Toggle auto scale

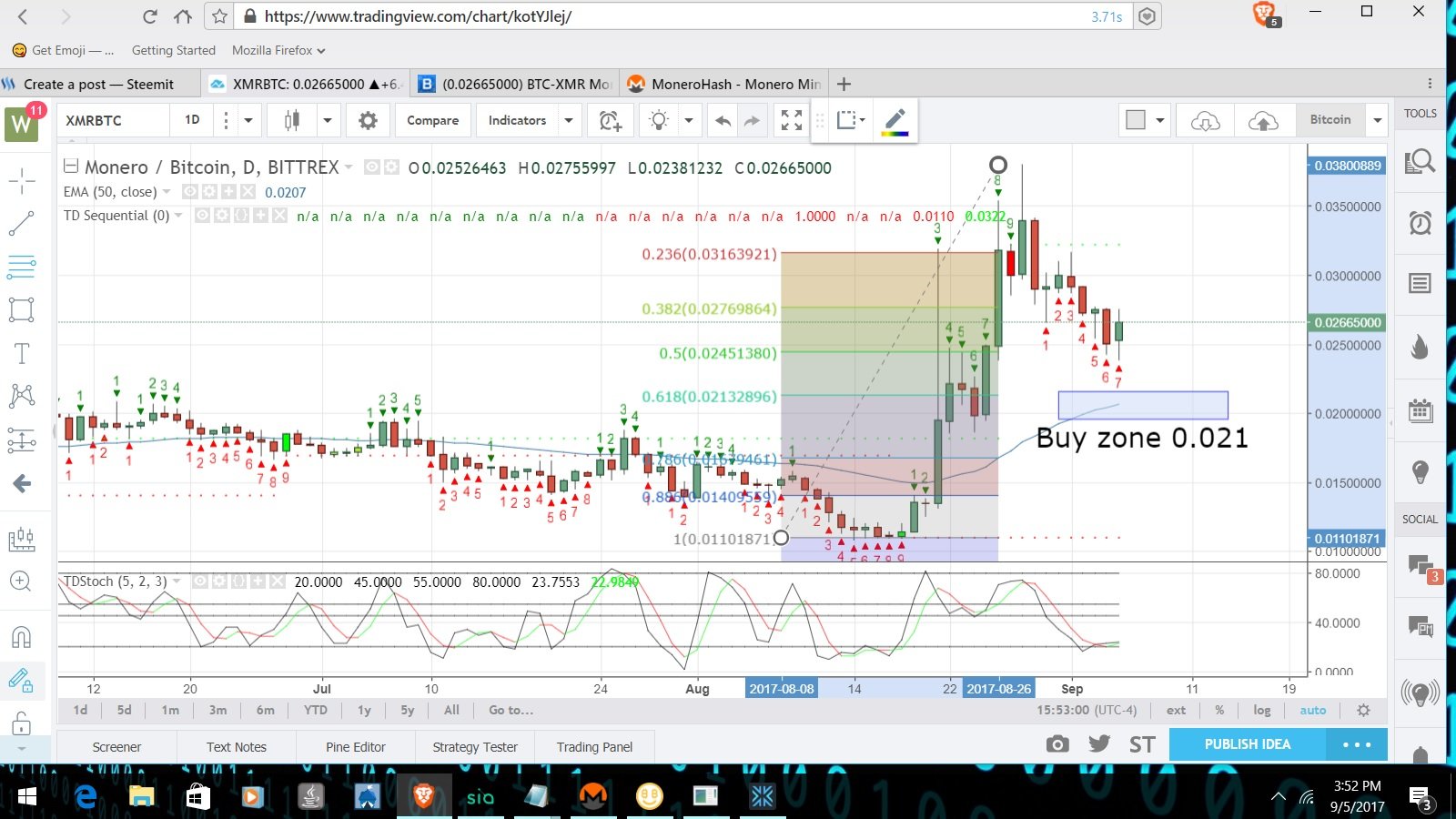point(1313,710)
